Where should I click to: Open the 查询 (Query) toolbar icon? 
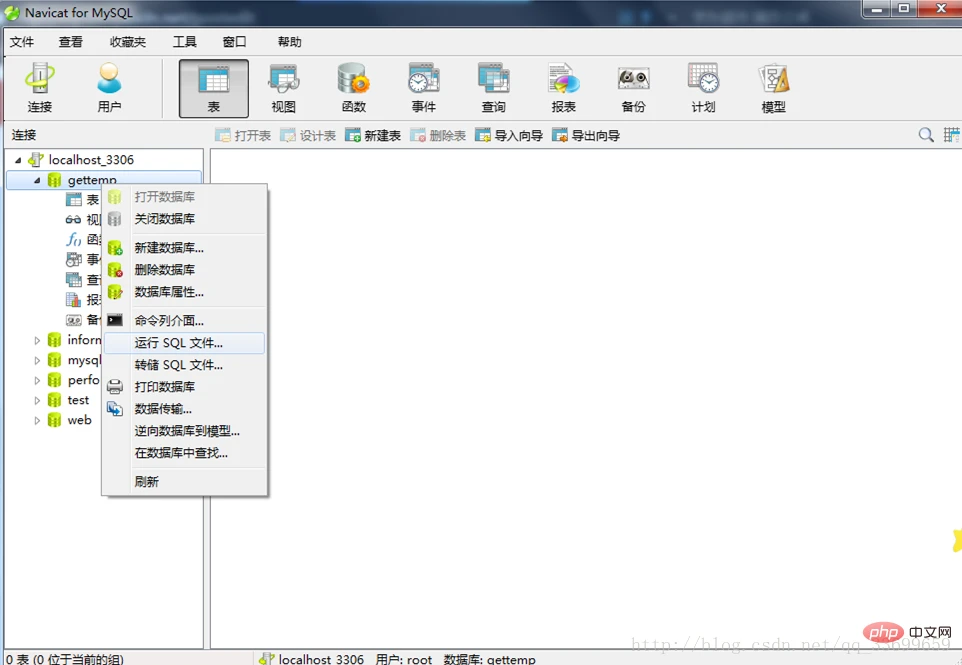point(493,88)
